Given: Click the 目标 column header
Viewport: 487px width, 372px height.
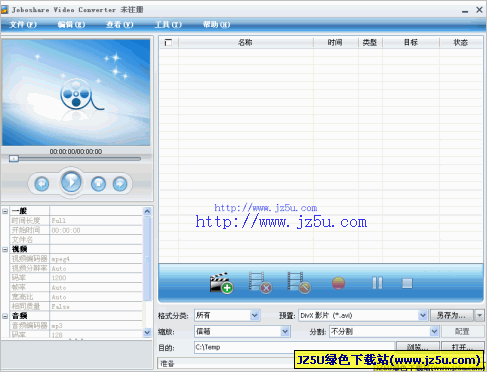Looking at the screenshot, I should 411,43.
